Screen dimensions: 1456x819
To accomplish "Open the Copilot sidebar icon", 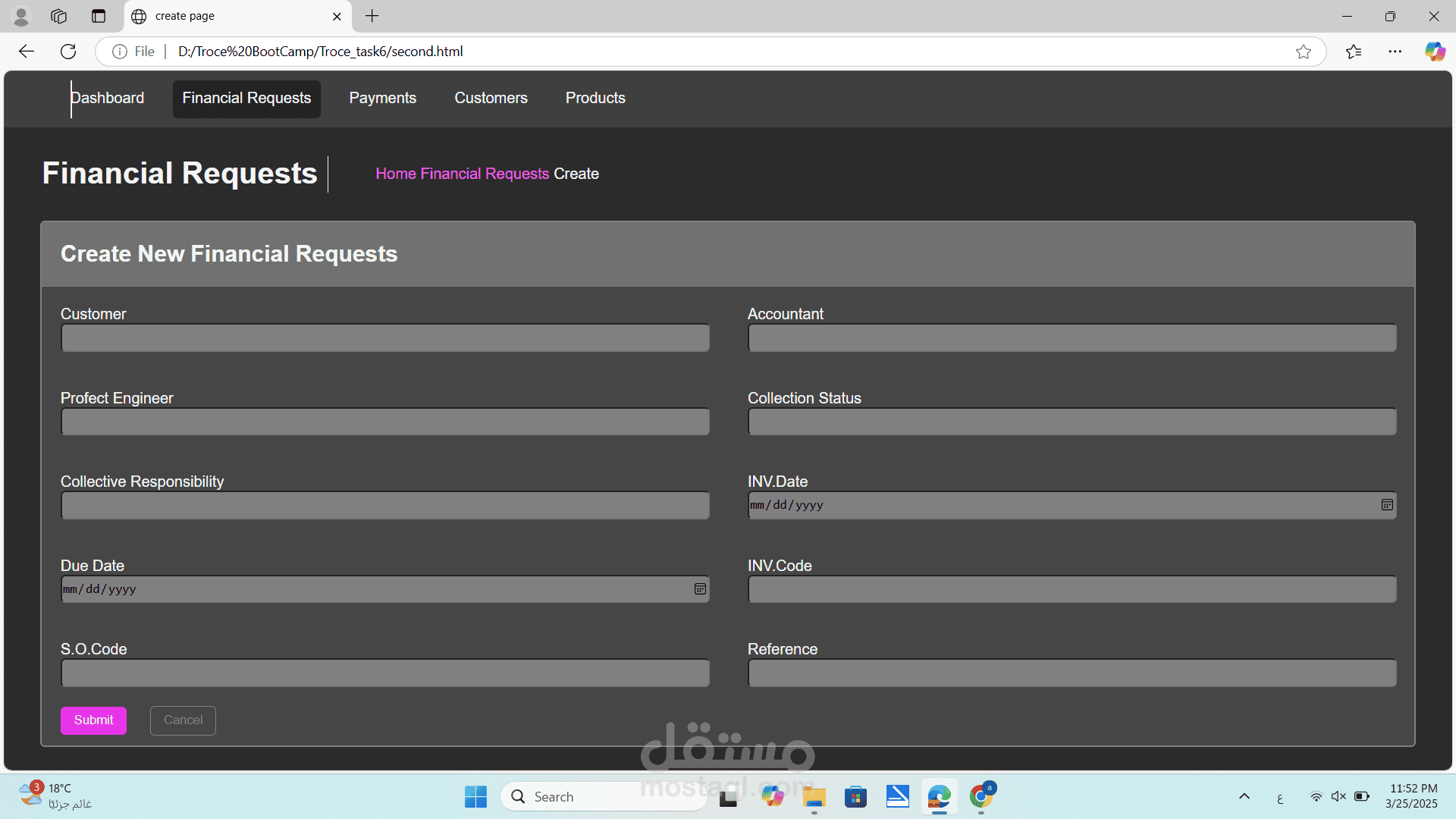I will click(1435, 52).
